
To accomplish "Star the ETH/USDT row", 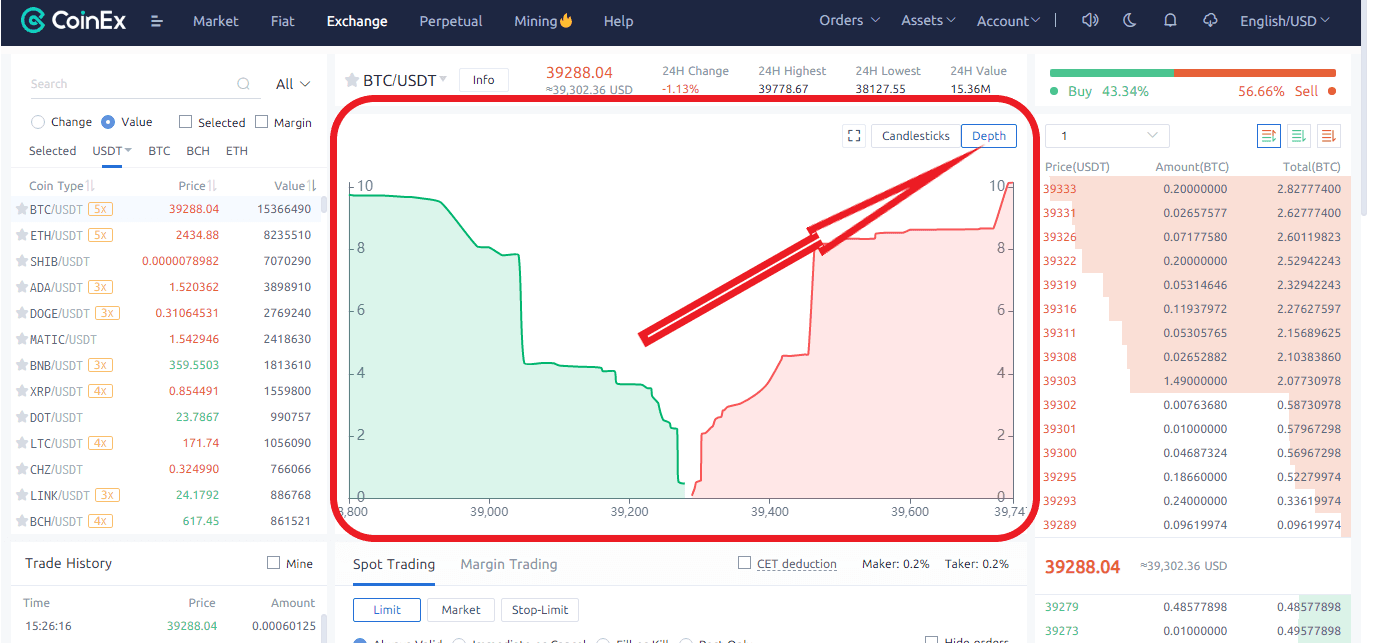I will pyautogui.click(x=21, y=235).
